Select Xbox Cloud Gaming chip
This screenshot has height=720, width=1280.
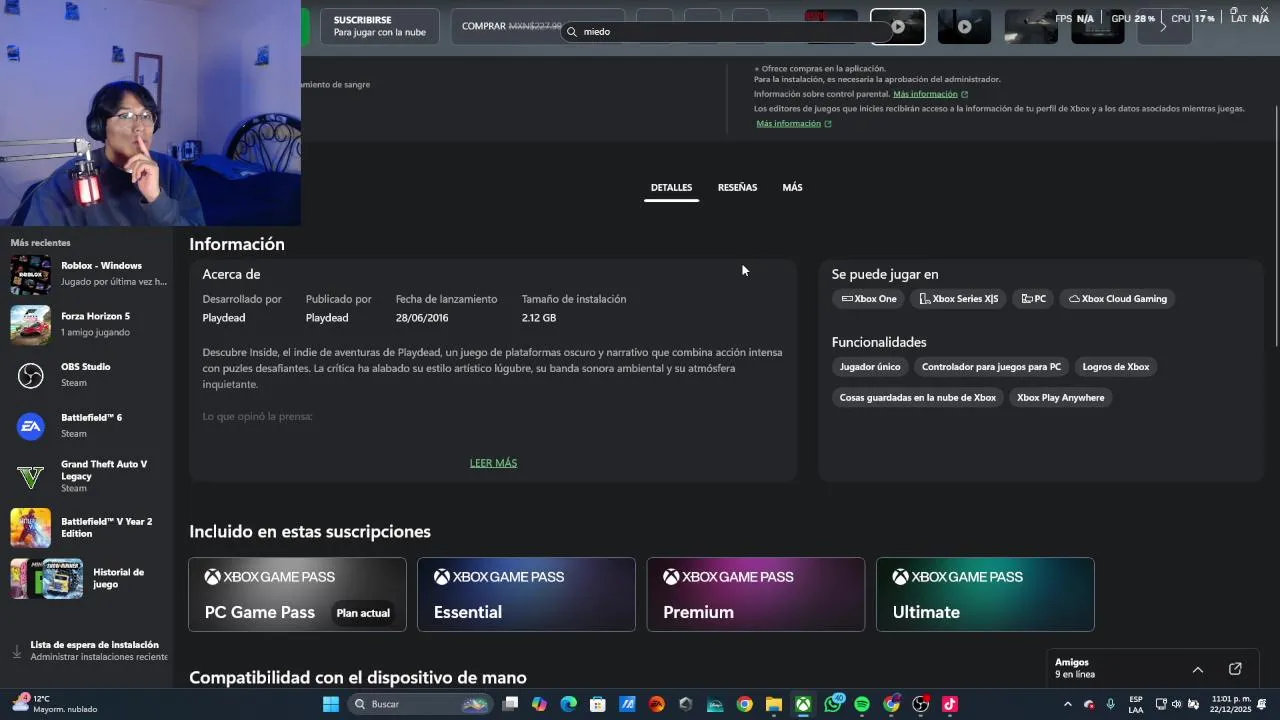pos(1118,299)
